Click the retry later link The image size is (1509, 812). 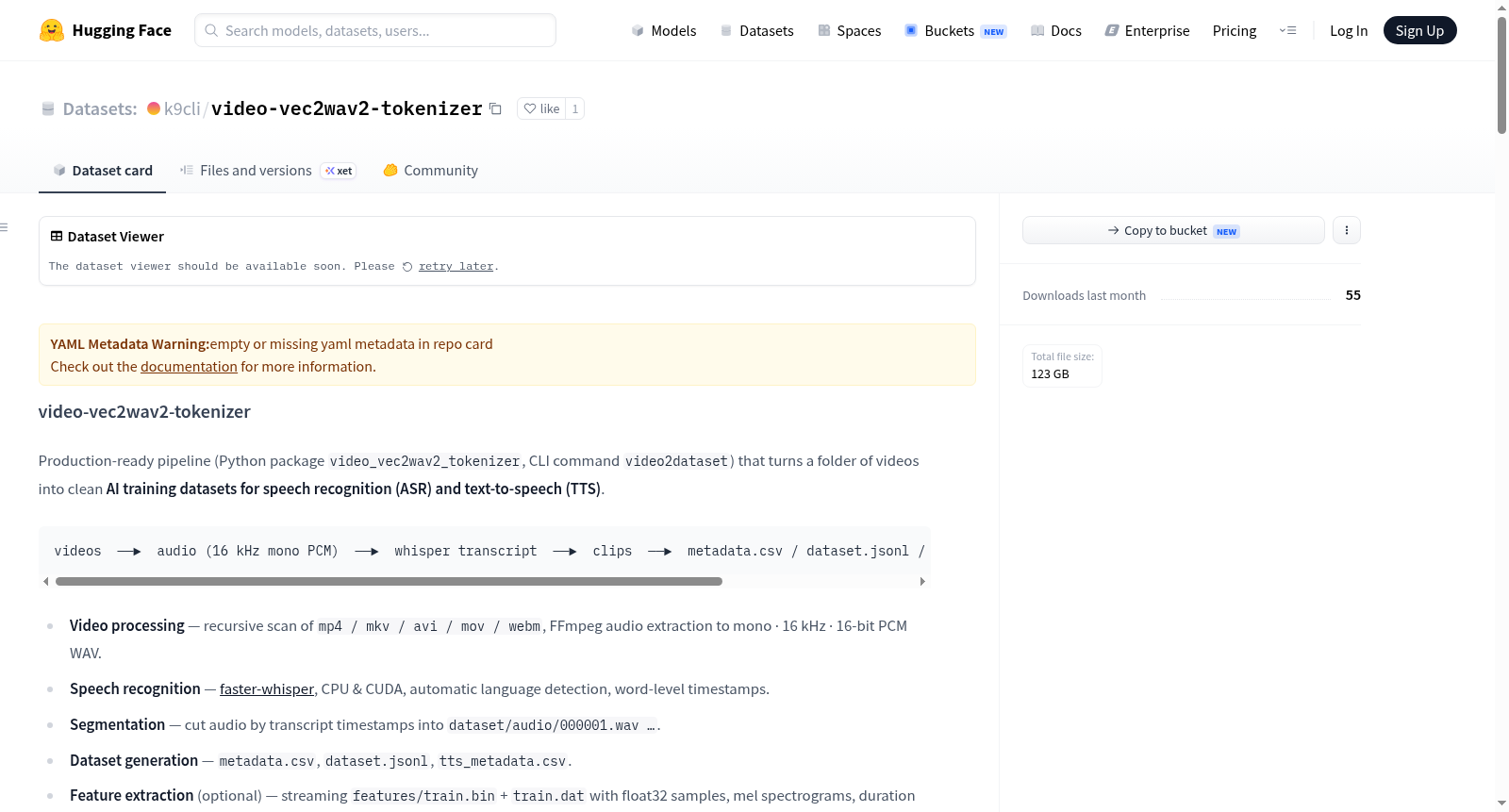coord(456,267)
